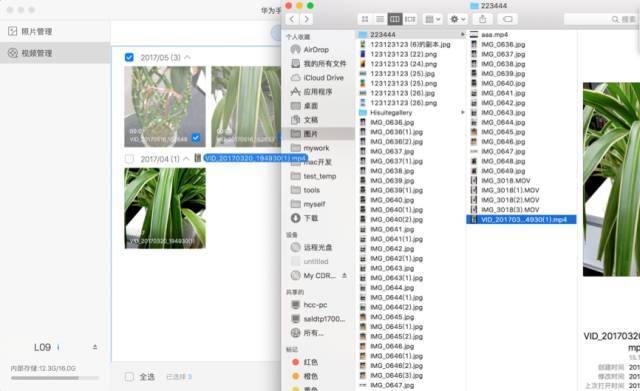Eject the My CDR disc

(344, 275)
